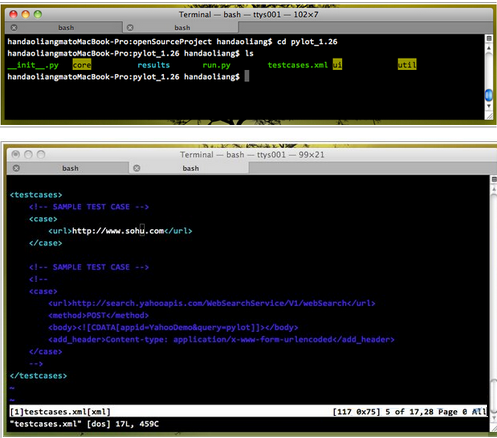Close the second bash tab in top terminal
This screenshot has height=438, width=497.
coord(130,28)
